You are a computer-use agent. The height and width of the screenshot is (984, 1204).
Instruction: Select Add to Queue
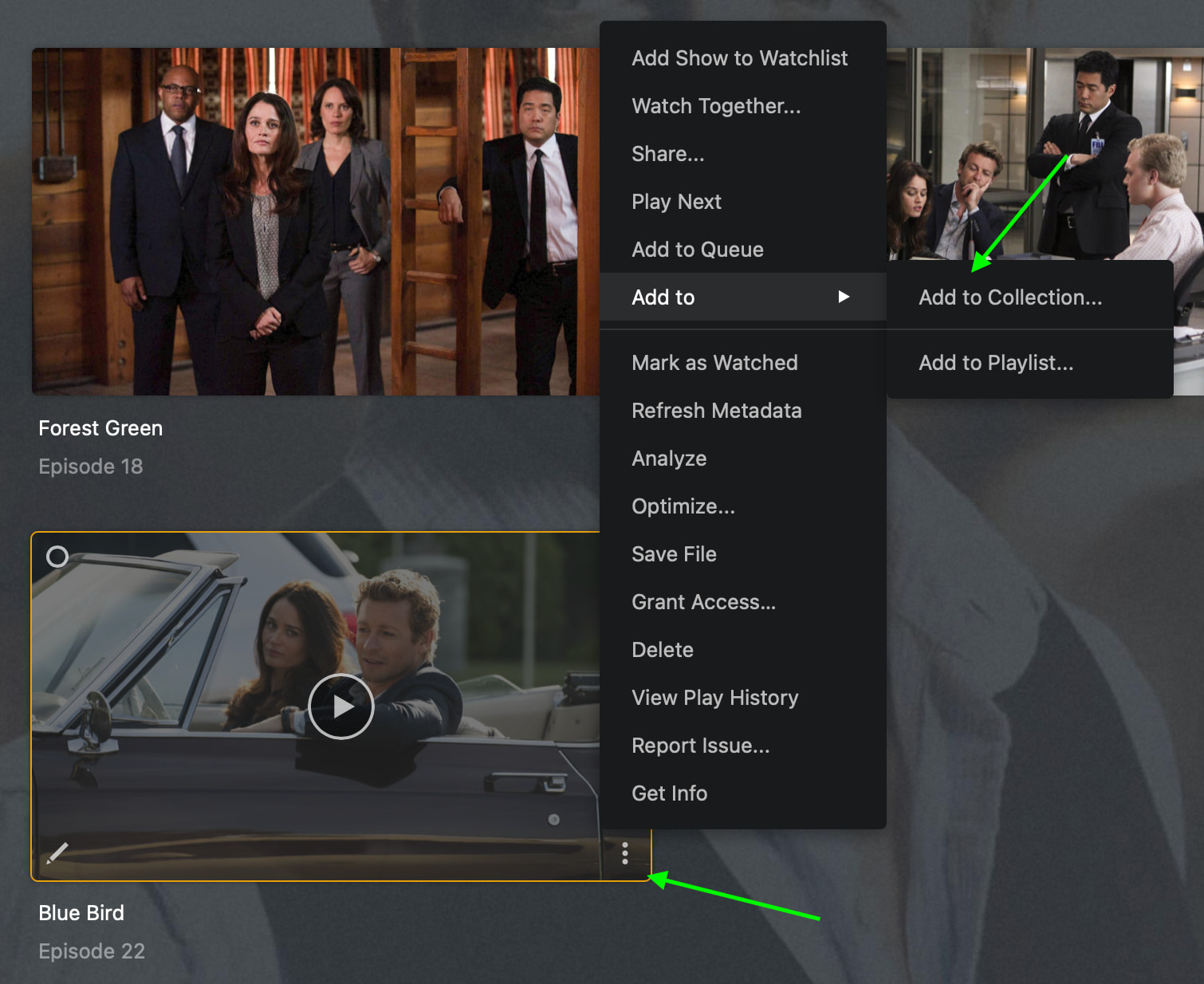[x=743, y=250]
